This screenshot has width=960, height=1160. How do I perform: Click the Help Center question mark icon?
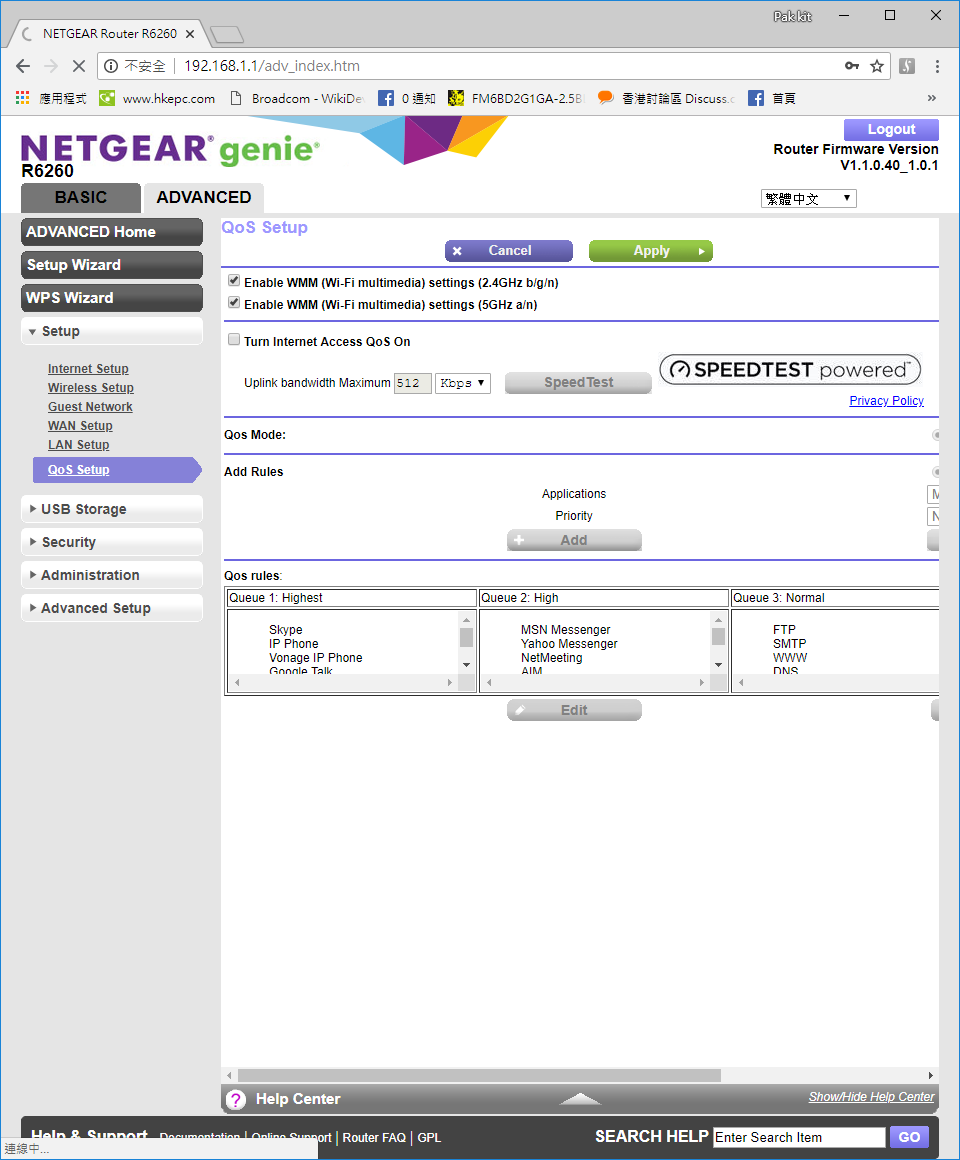tap(236, 1099)
